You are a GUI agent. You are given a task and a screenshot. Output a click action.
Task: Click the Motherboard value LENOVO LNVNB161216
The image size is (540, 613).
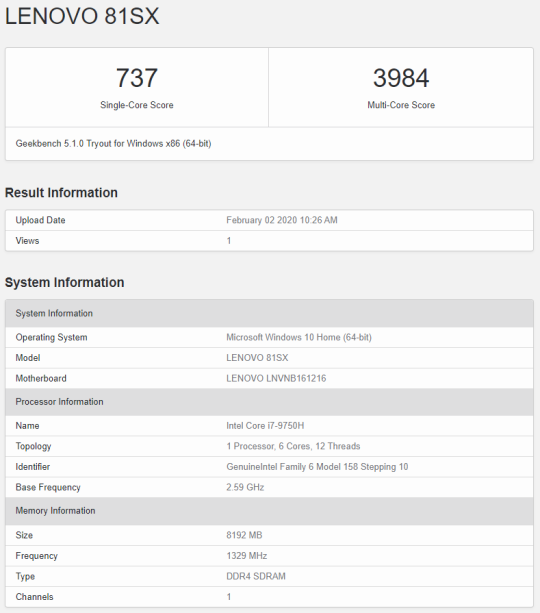pos(276,378)
